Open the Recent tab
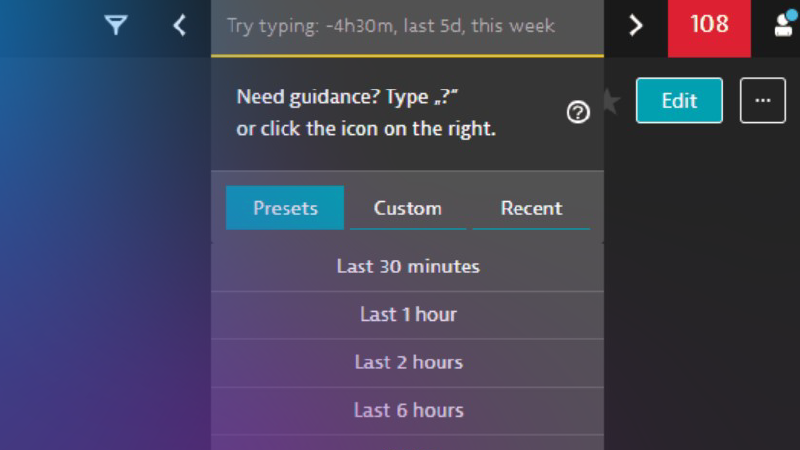 pyautogui.click(x=531, y=208)
